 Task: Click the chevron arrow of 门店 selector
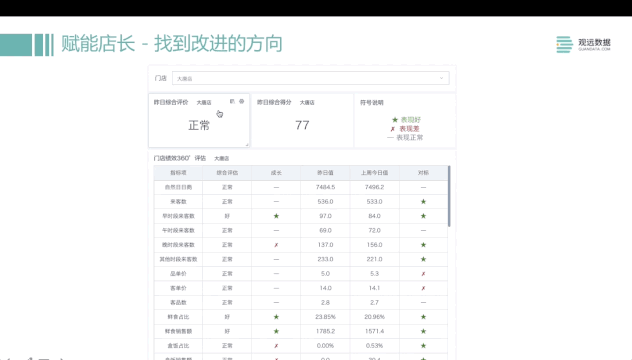[441, 78]
